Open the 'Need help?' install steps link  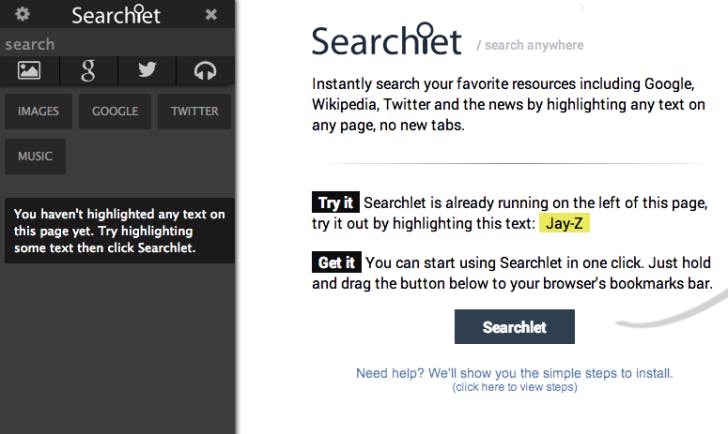tap(514, 373)
